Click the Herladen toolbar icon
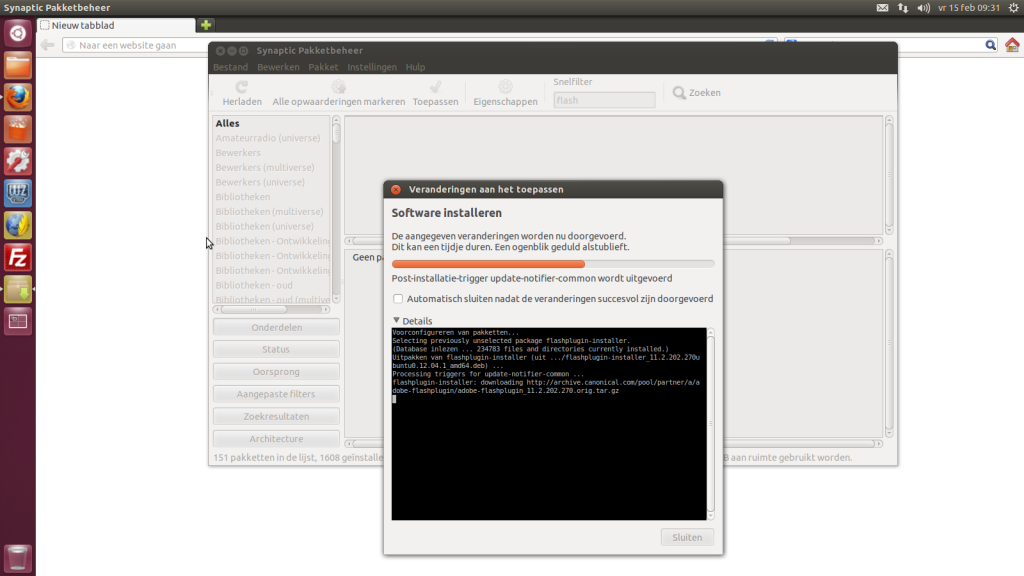The height and width of the screenshot is (576, 1024). [x=242, y=88]
